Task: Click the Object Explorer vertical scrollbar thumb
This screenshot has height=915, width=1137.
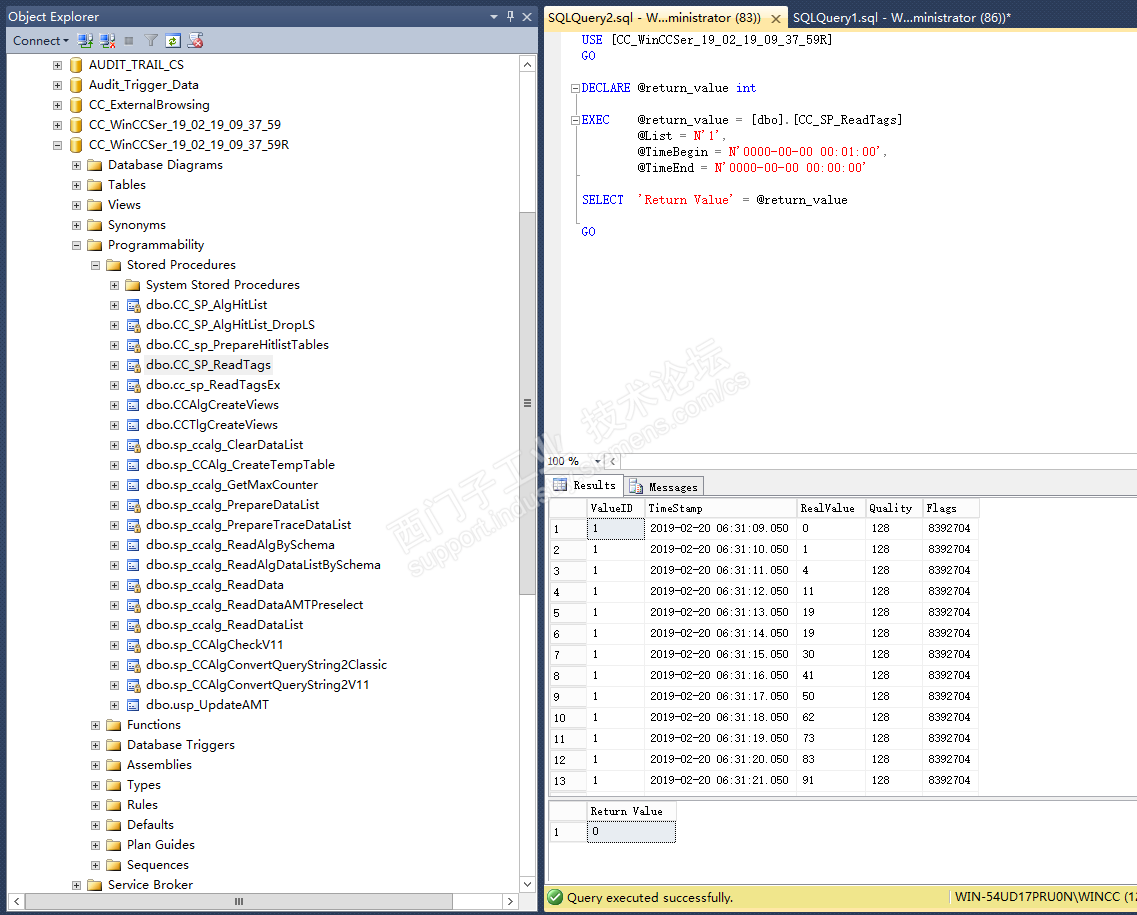Action: point(527,403)
